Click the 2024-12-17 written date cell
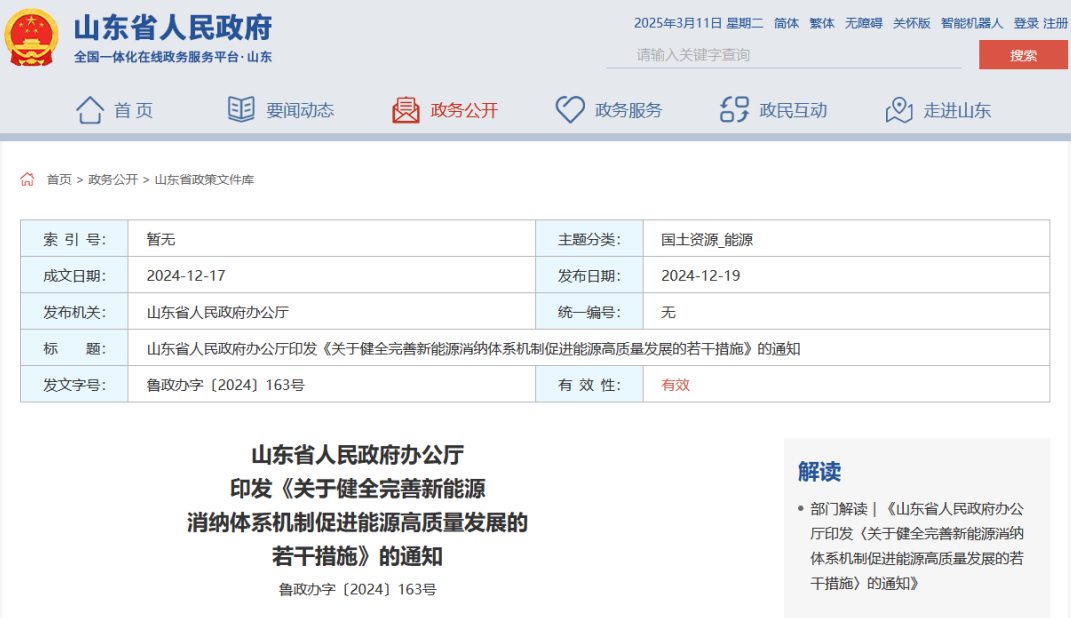Viewport: 1071px width, 618px height. (332, 275)
